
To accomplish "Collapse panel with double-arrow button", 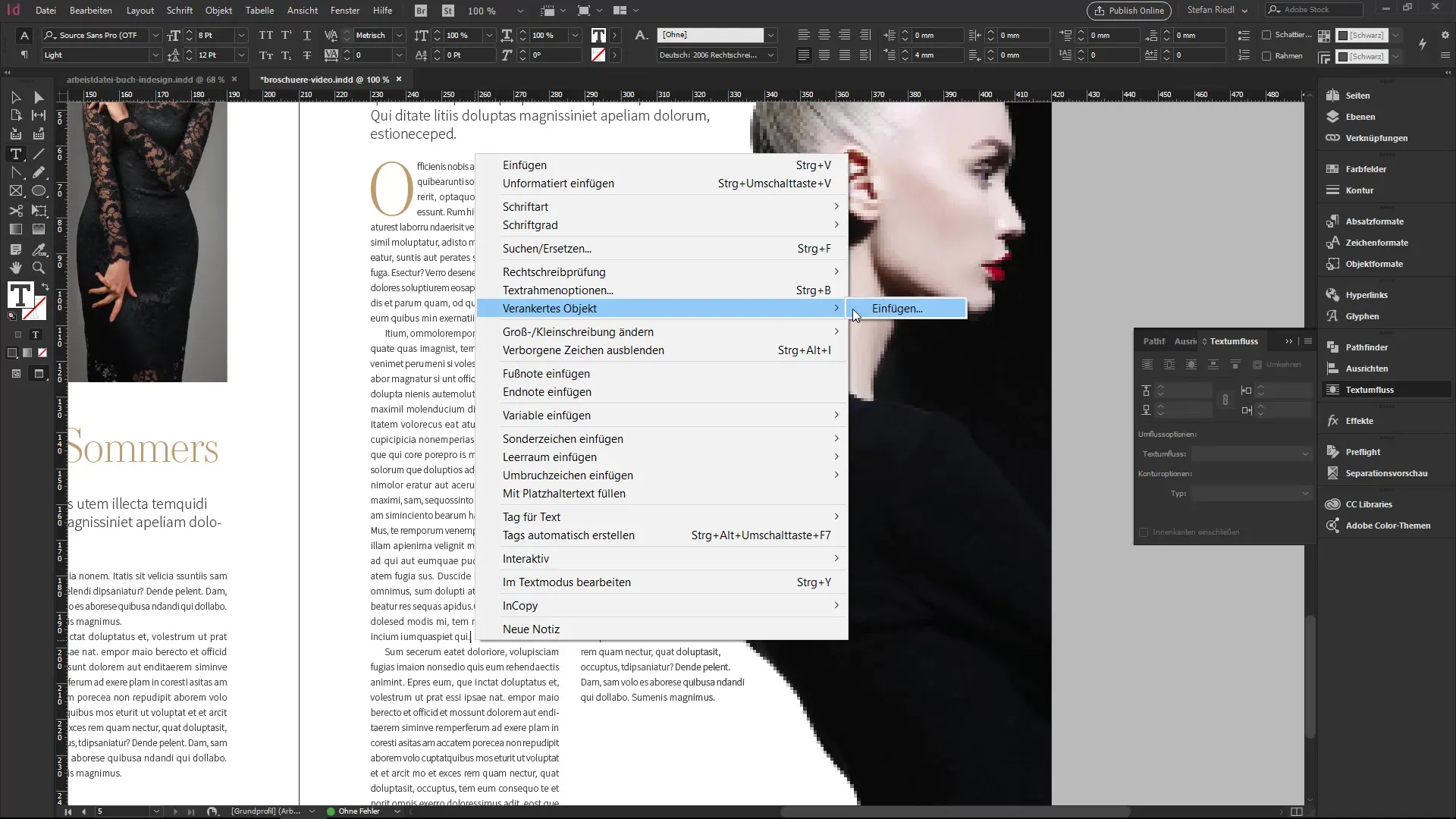I will [x=1288, y=341].
